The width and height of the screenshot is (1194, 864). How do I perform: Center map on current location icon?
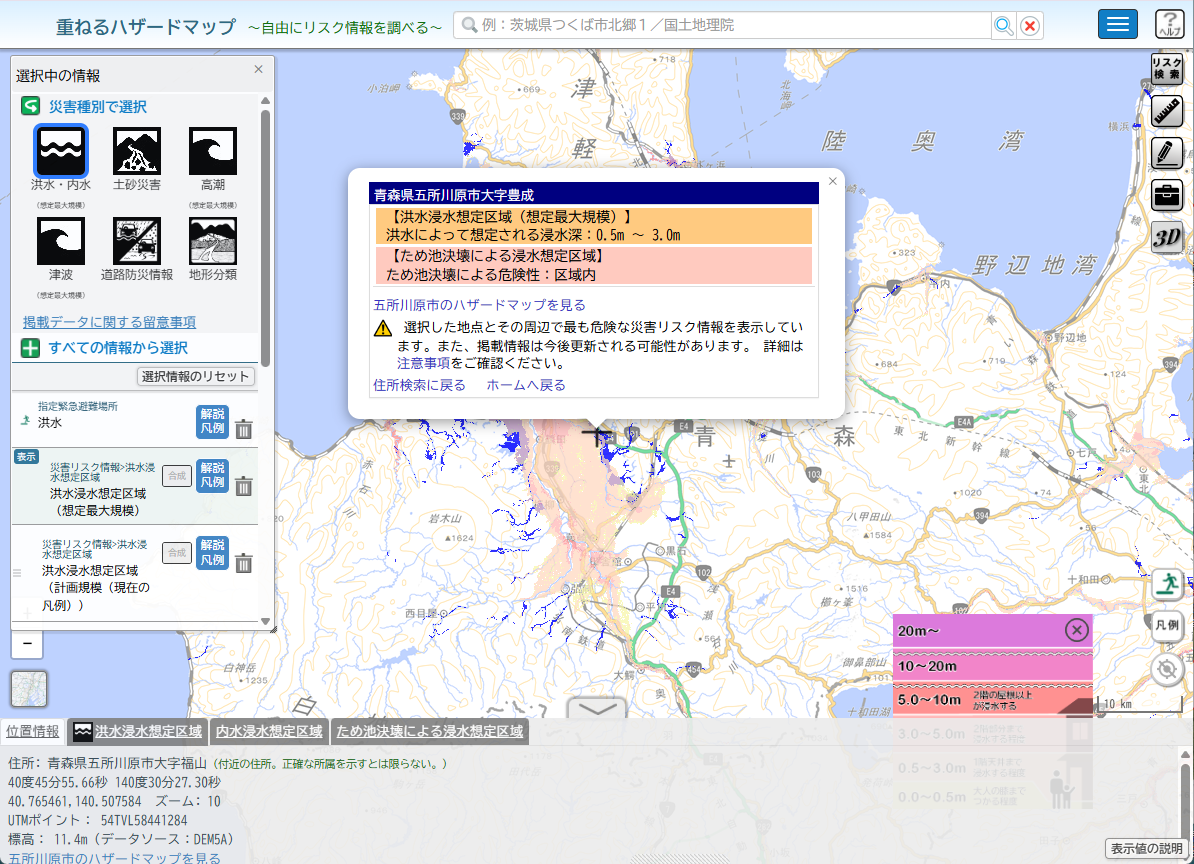click(x=1167, y=669)
